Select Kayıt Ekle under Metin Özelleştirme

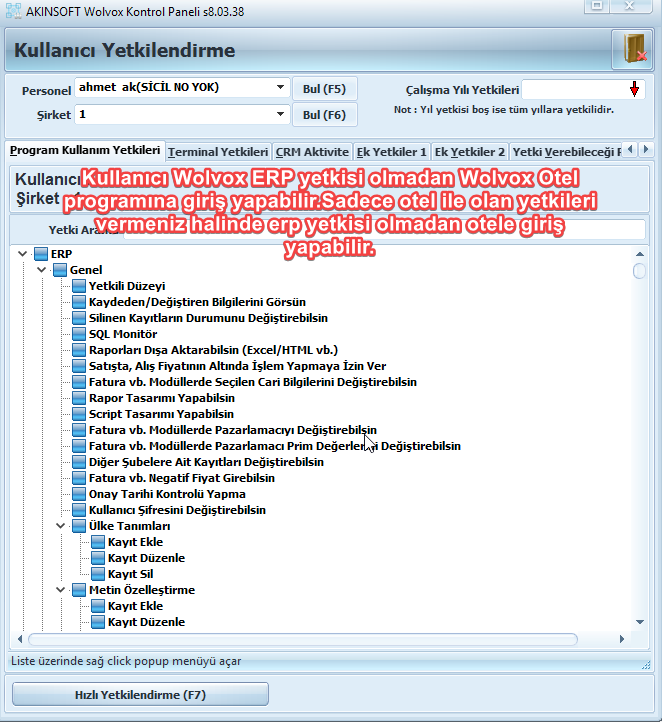pos(135,606)
